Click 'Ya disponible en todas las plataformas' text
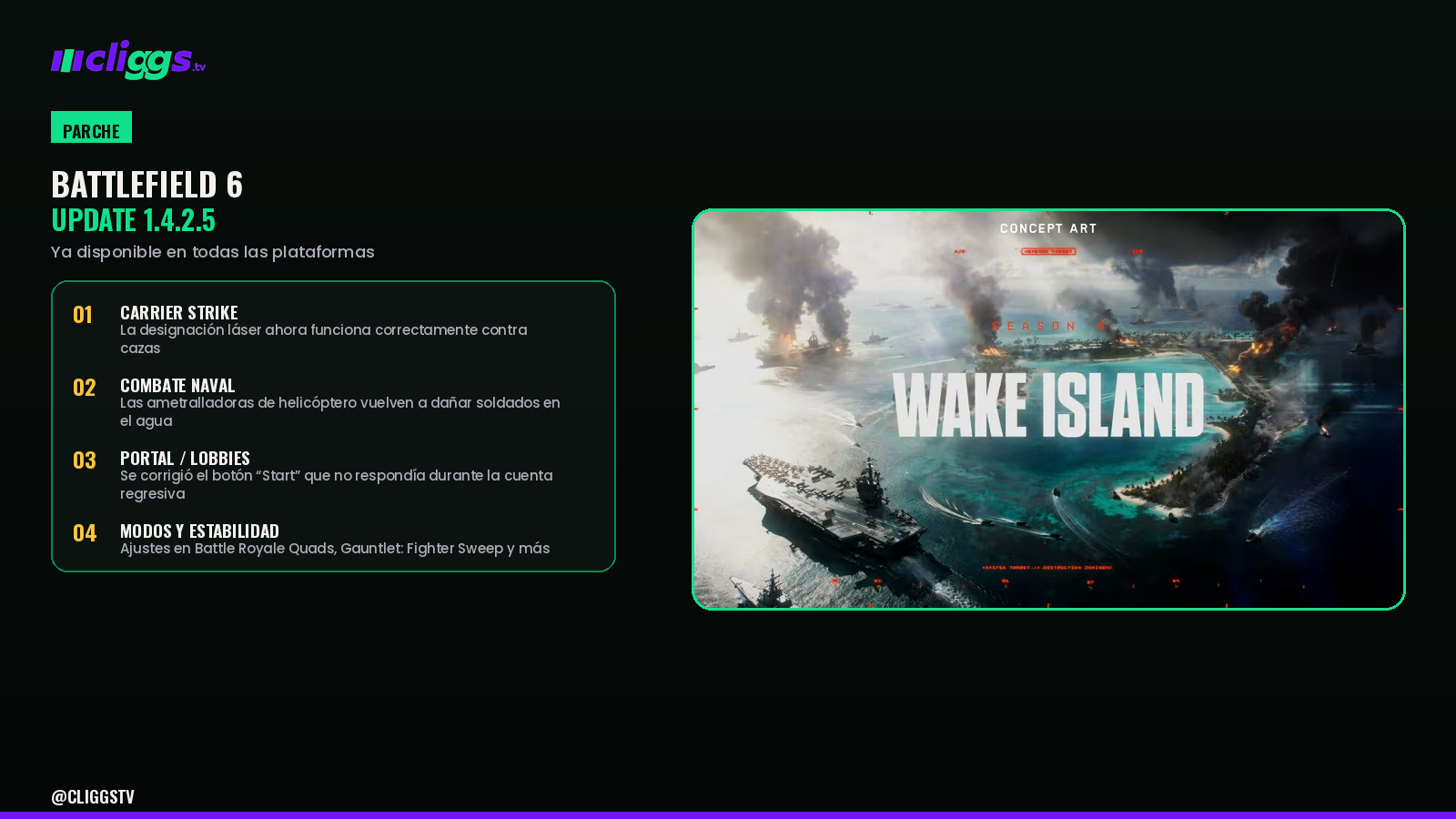The image size is (1456, 819). point(213,252)
